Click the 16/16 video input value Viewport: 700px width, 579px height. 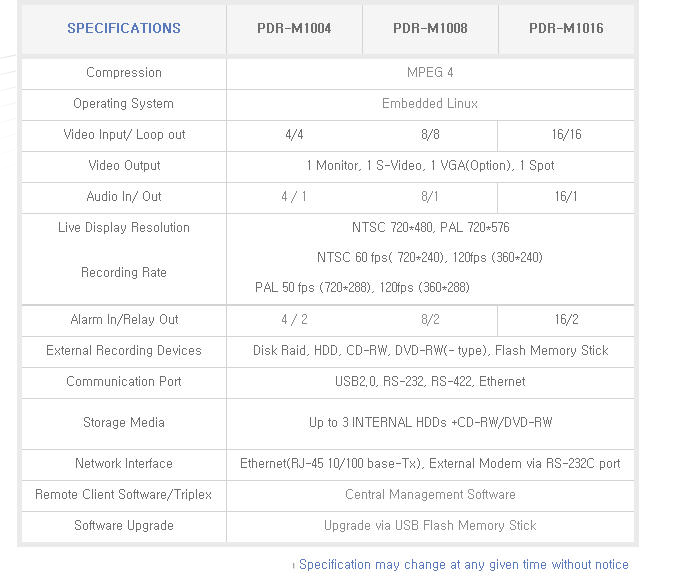566,135
